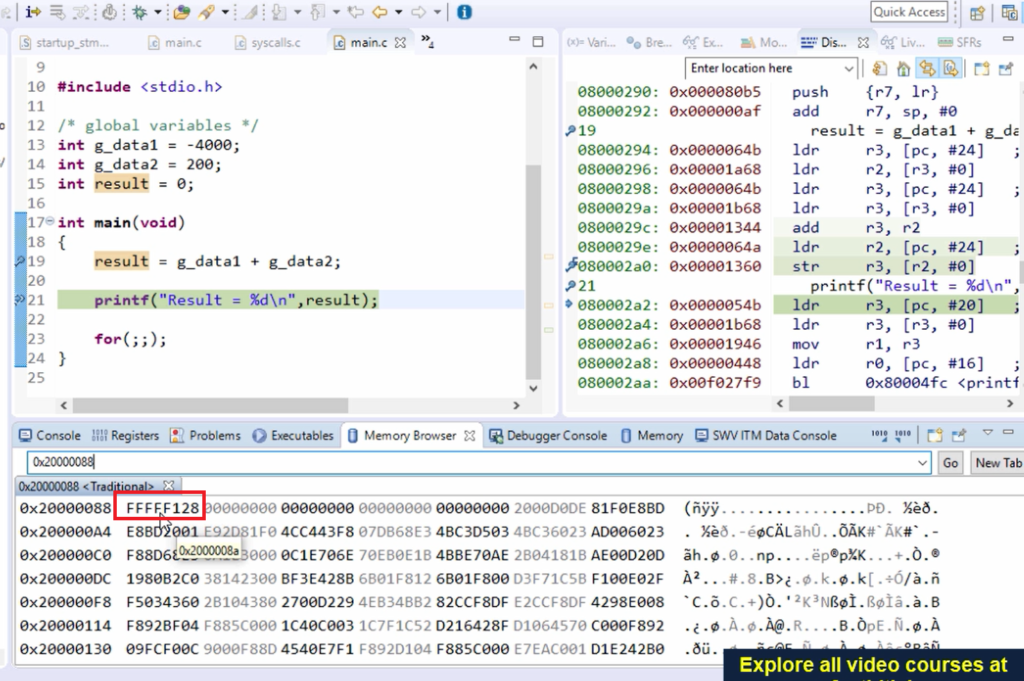Click the Memory Browser export (second 1010) icon
1024x681 pixels.
click(903, 434)
